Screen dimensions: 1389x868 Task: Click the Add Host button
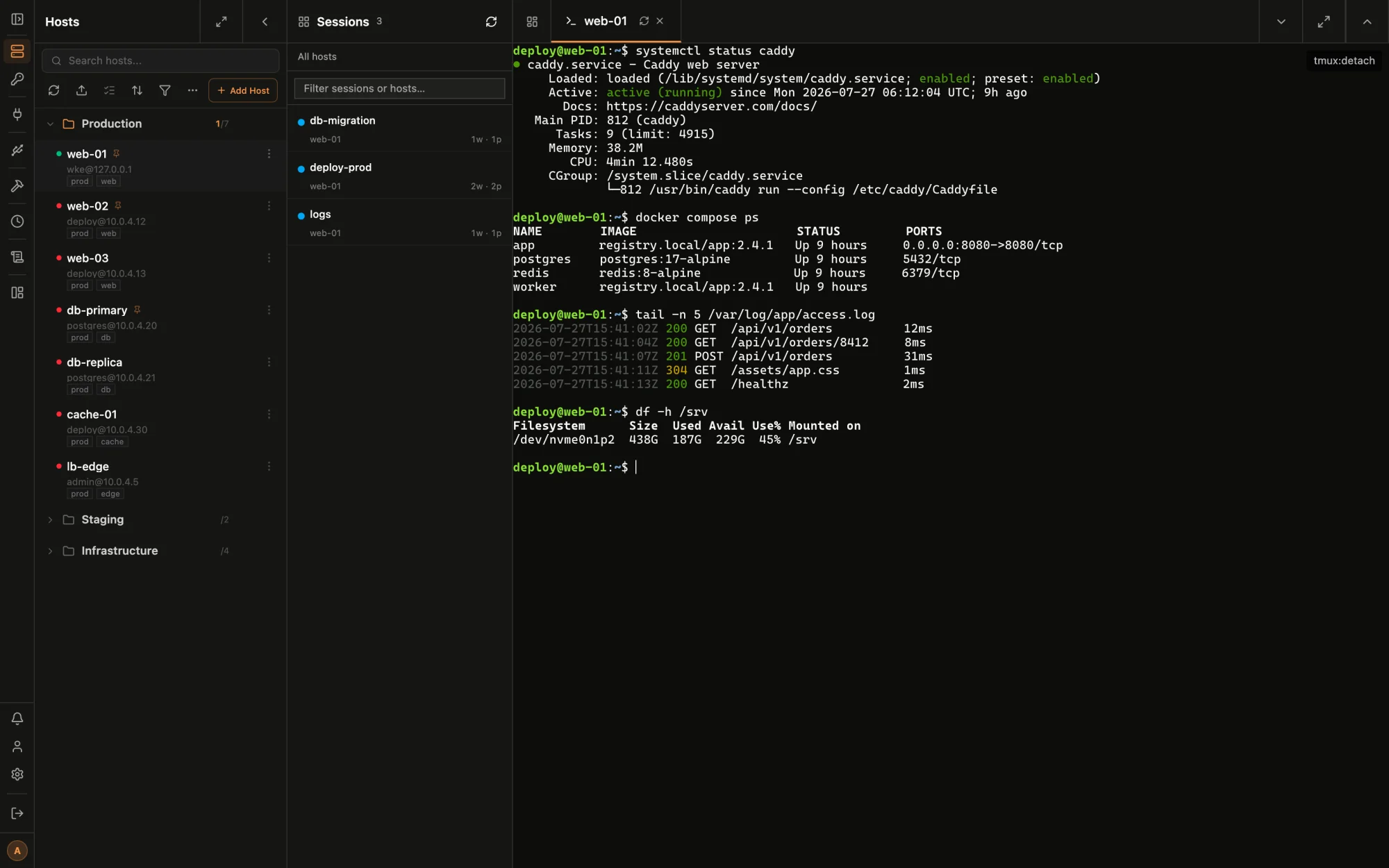(x=243, y=90)
